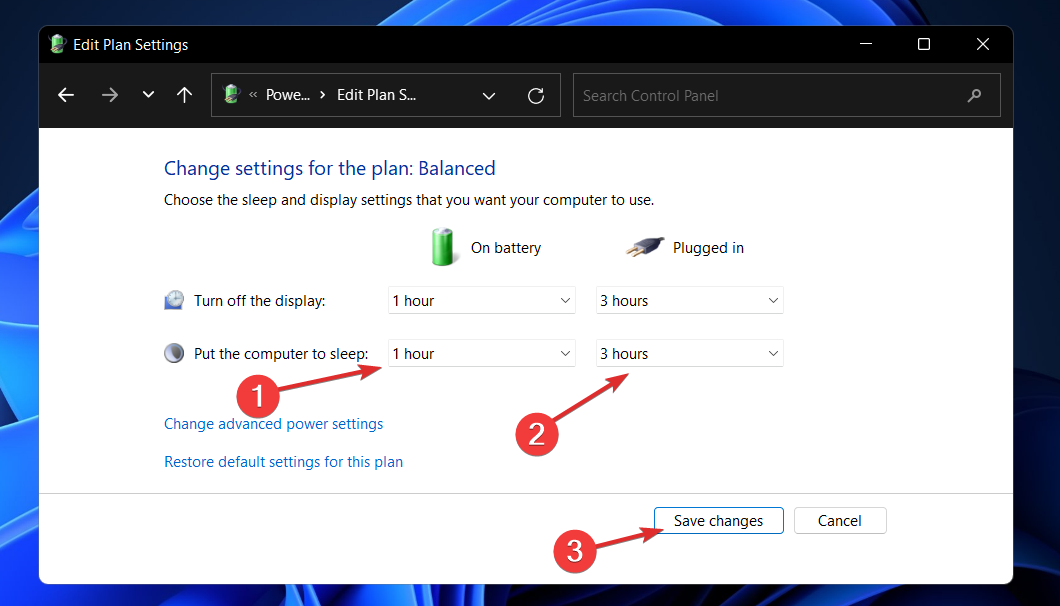
Task: Open the address bar breadcrumb dropdown chevron
Action: [489, 95]
